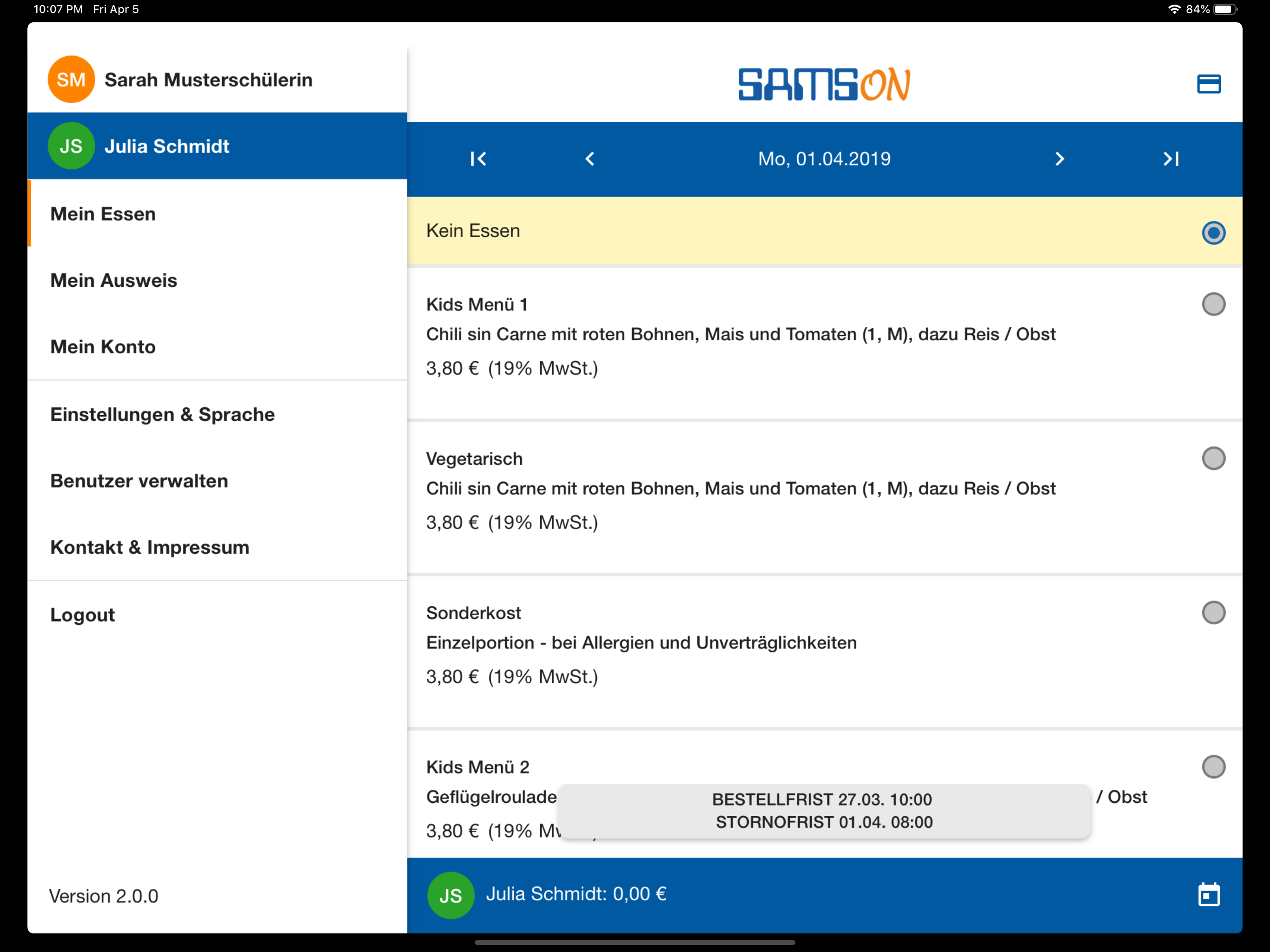This screenshot has height=952, width=1270.
Task: Open calendar icon in bottom bar
Action: pyautogui.click(x=1209, y=894)
